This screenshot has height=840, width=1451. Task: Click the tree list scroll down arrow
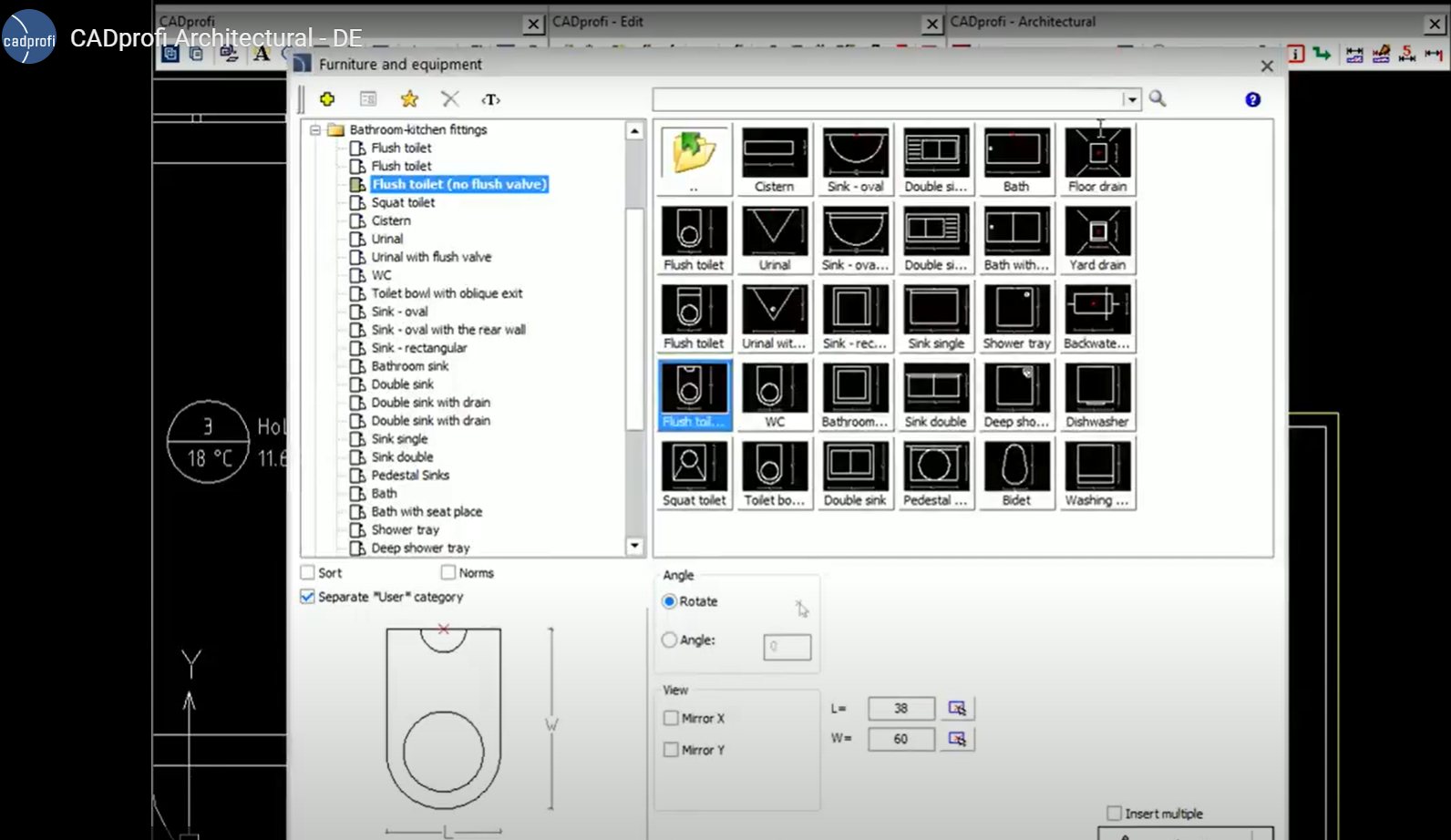pos(634,546)
